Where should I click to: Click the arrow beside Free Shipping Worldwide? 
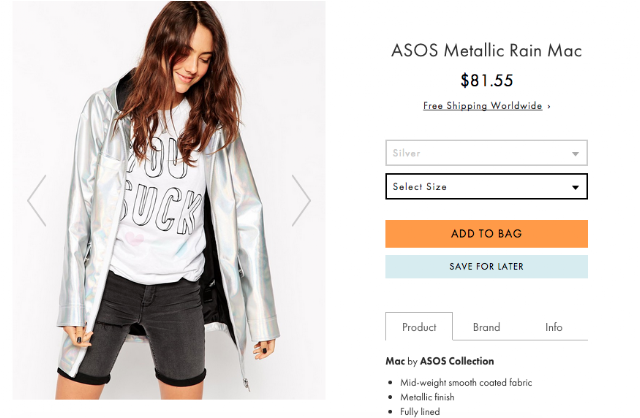[549, 106]
